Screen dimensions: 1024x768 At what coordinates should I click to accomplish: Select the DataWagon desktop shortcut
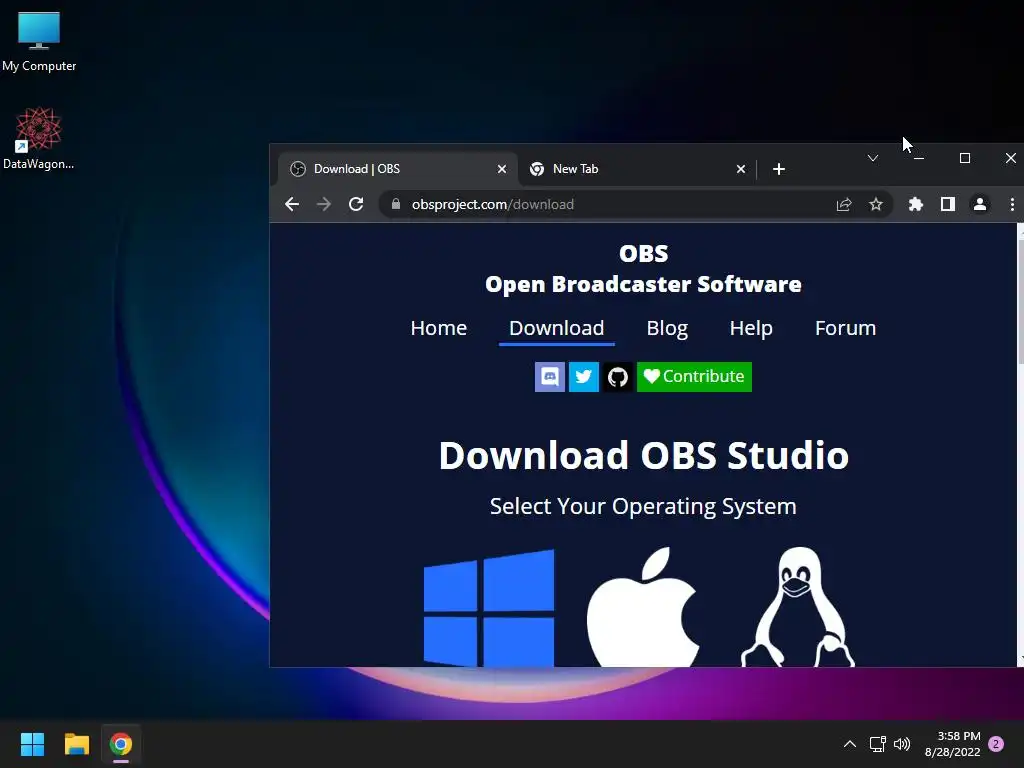point(39,138)
